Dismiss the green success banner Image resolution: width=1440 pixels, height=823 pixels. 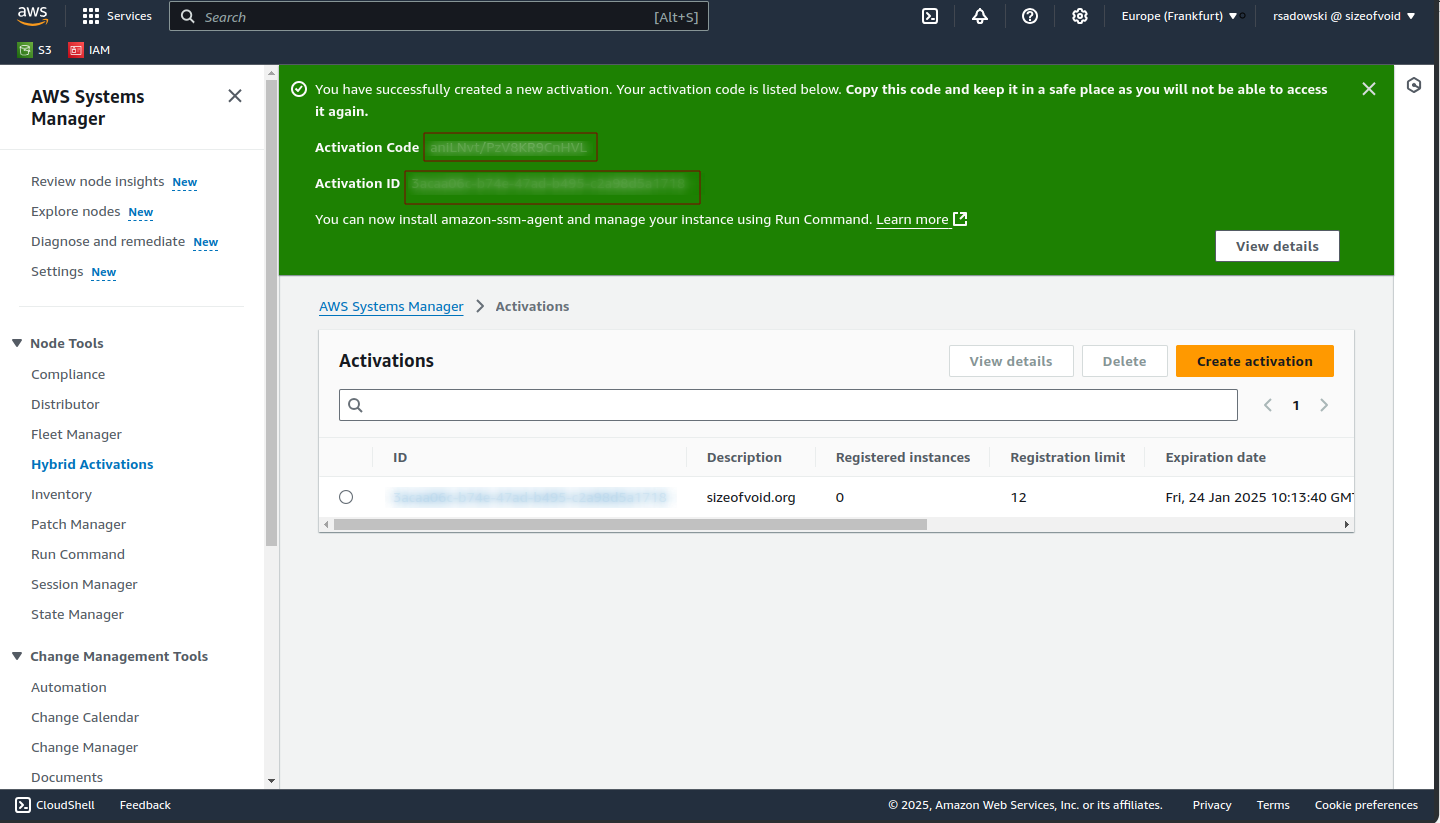(x=1369, y=89)
